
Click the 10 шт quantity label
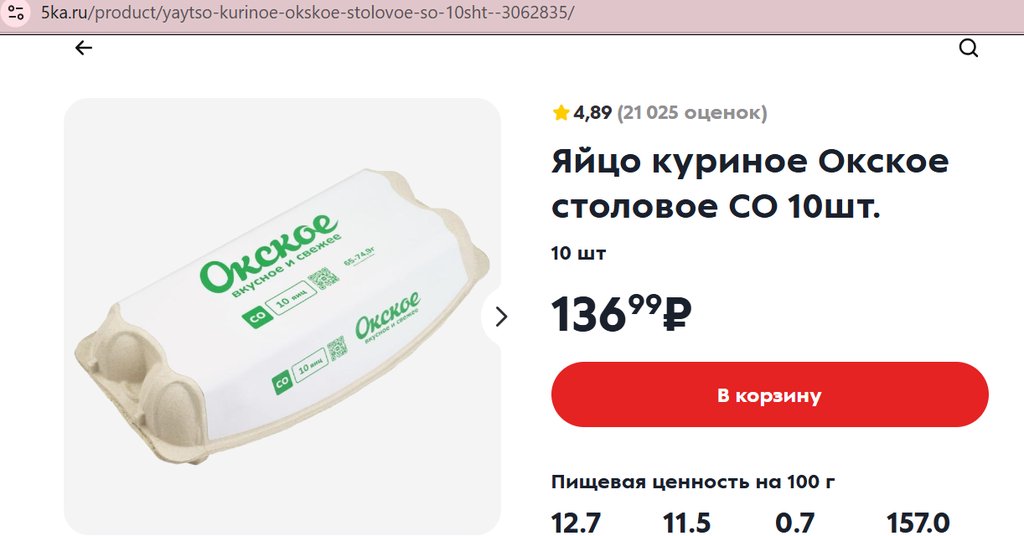click(579, 253)
